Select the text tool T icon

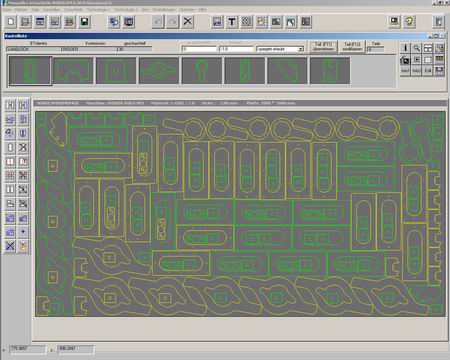pyautogui.click(x=232, y=22)
